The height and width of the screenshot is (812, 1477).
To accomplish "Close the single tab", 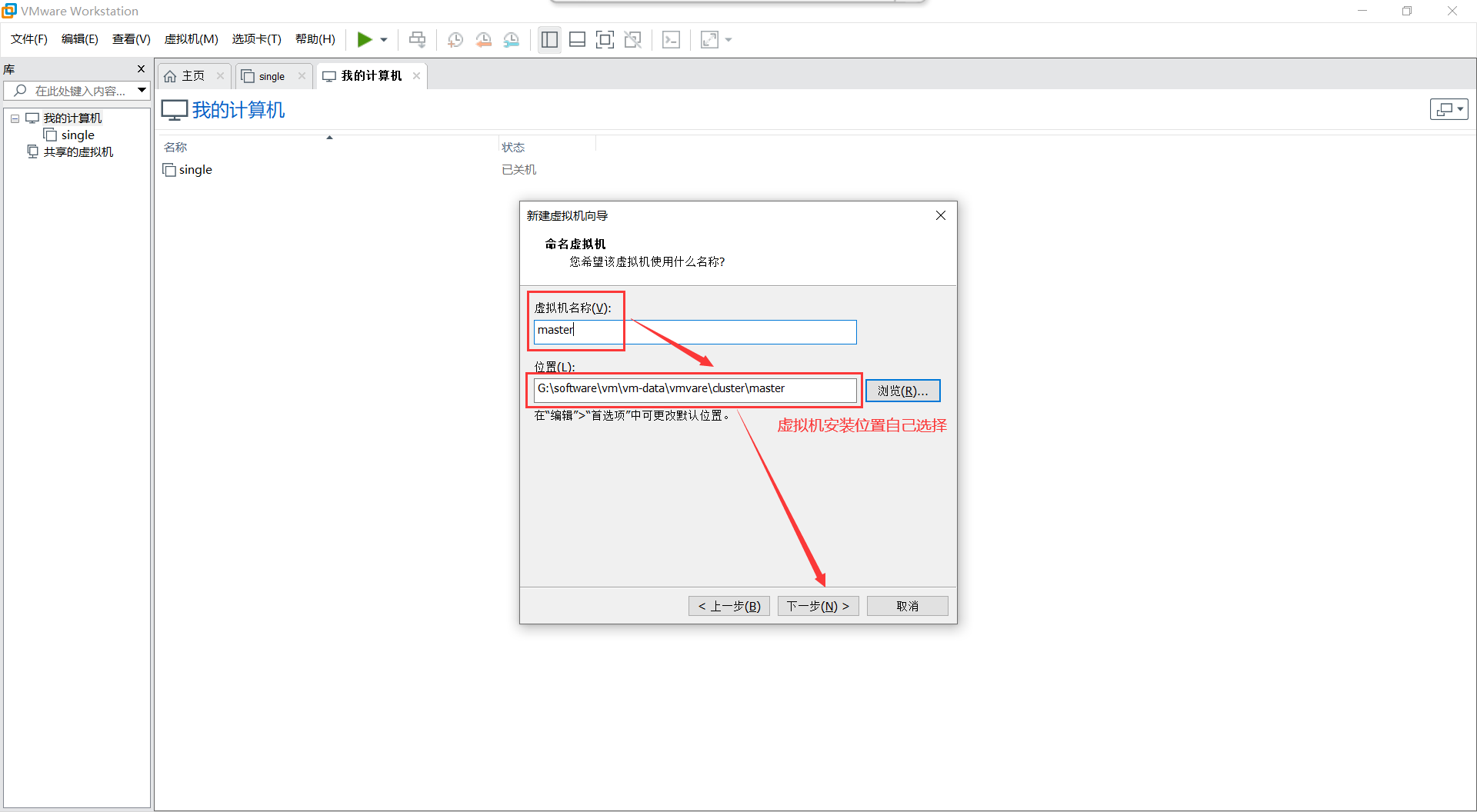I will click(302, 76).
